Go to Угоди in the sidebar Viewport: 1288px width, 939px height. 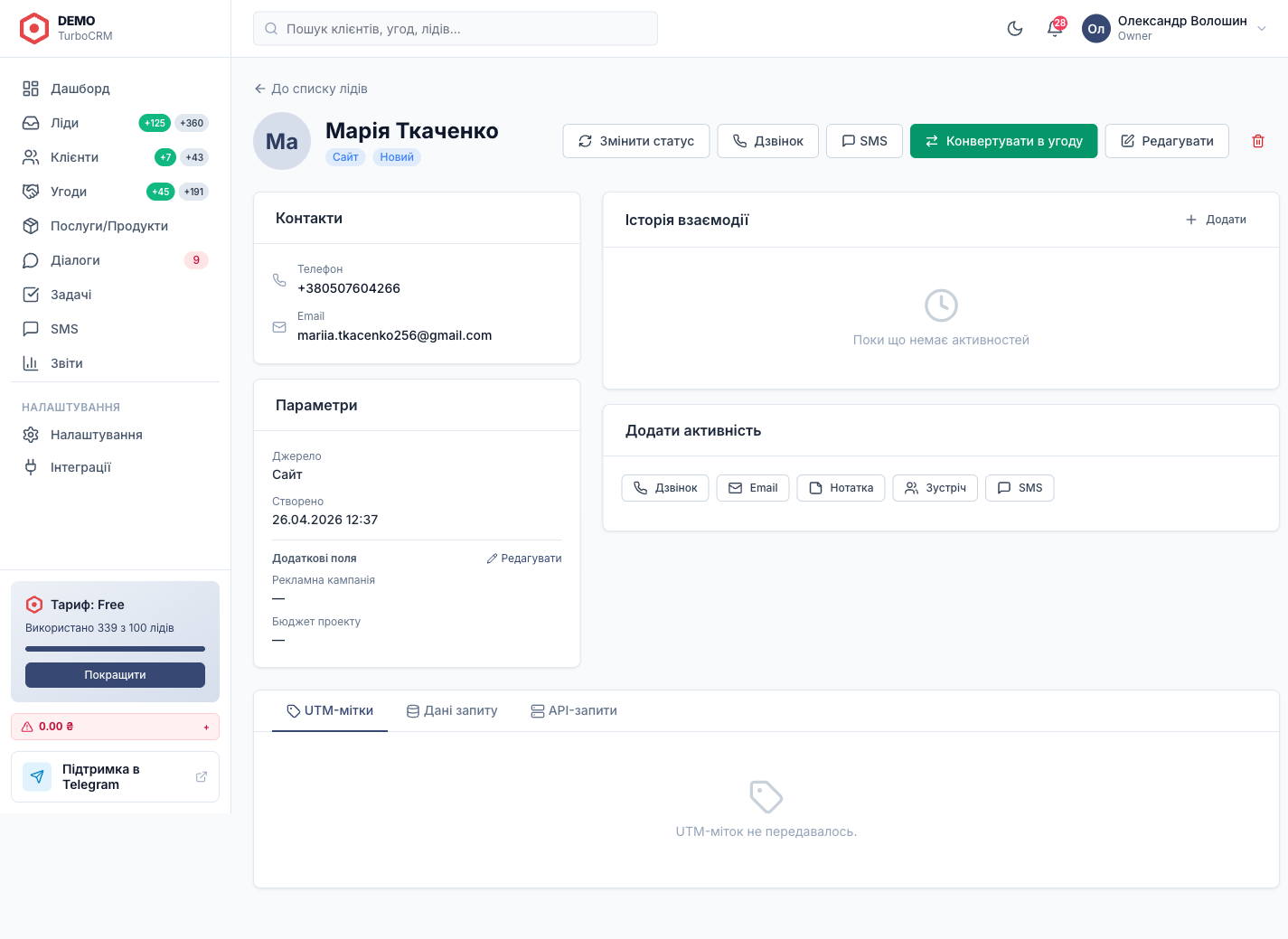(x=115, y=192)
